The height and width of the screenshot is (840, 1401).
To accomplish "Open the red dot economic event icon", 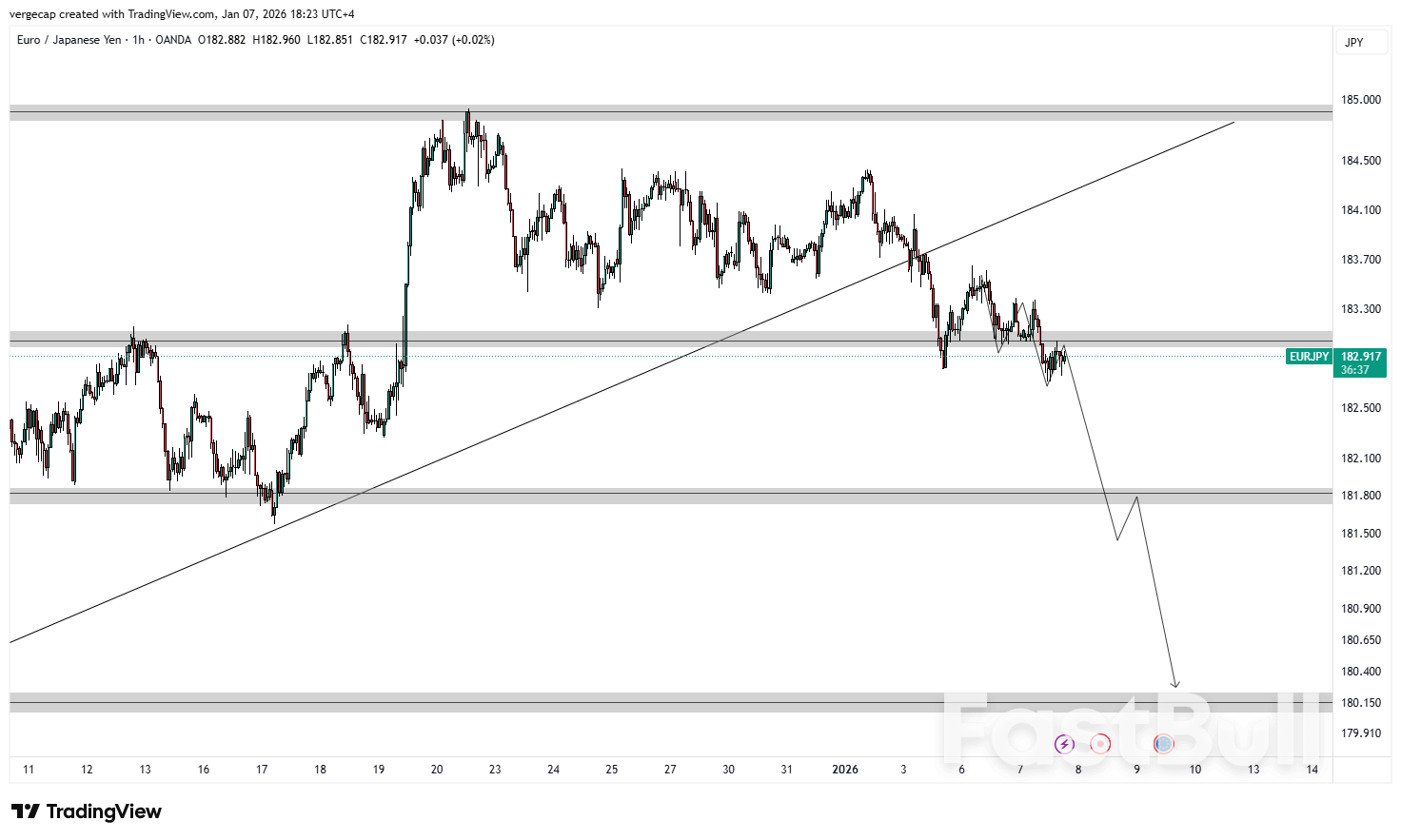I will (1100, 745).
